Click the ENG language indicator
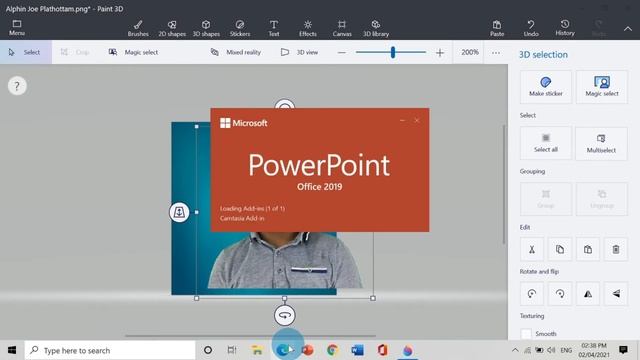Image resolution: width=640 pixels, height=360 pixels. pos(566,350)
